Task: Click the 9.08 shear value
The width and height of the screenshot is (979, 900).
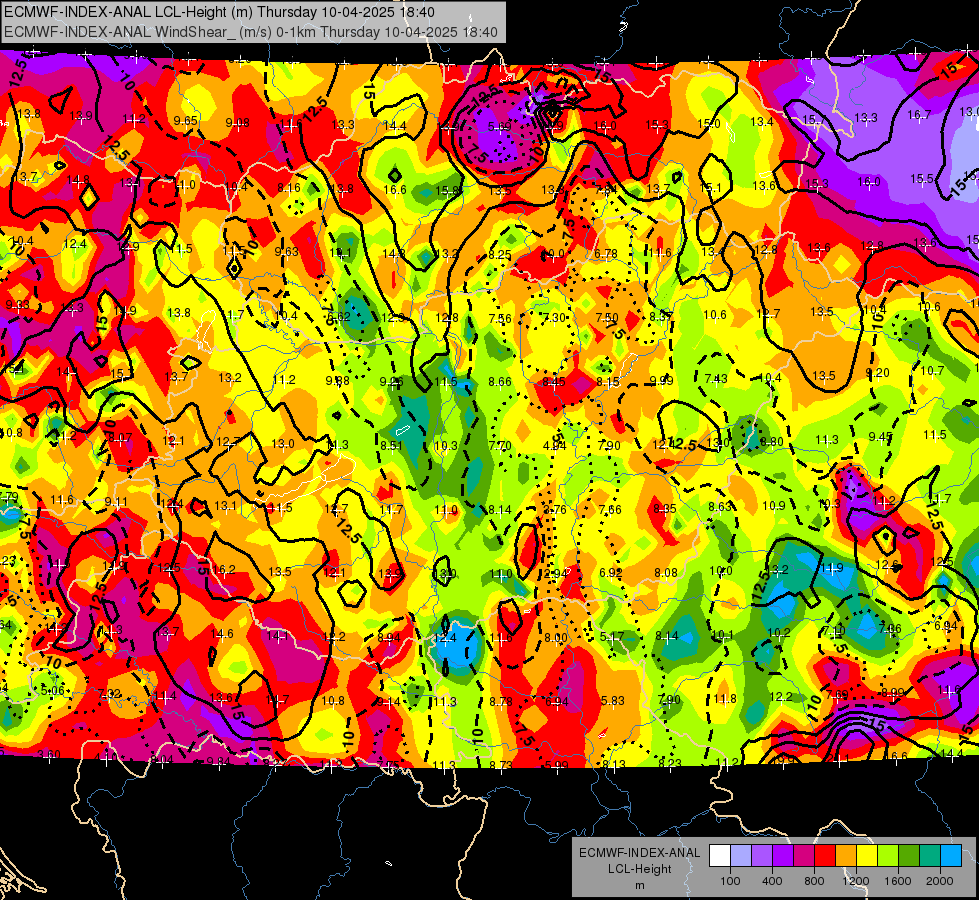Action: point(237,122)
